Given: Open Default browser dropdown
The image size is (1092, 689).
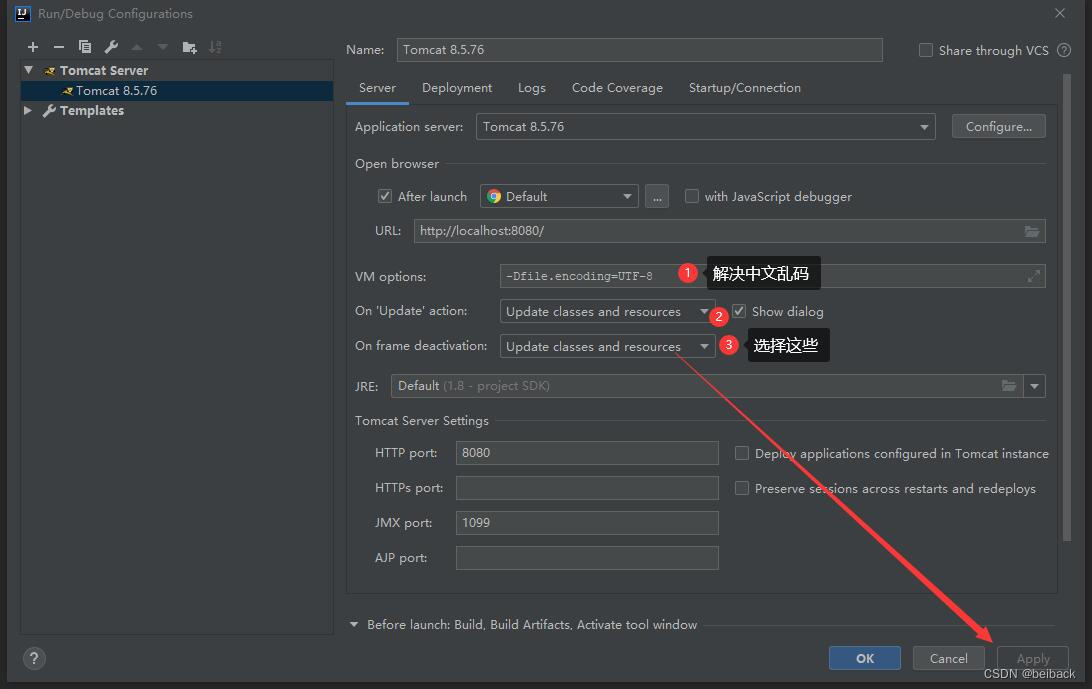Looking at the screenshot, I should pyautogui.click(x=559, y=196).
